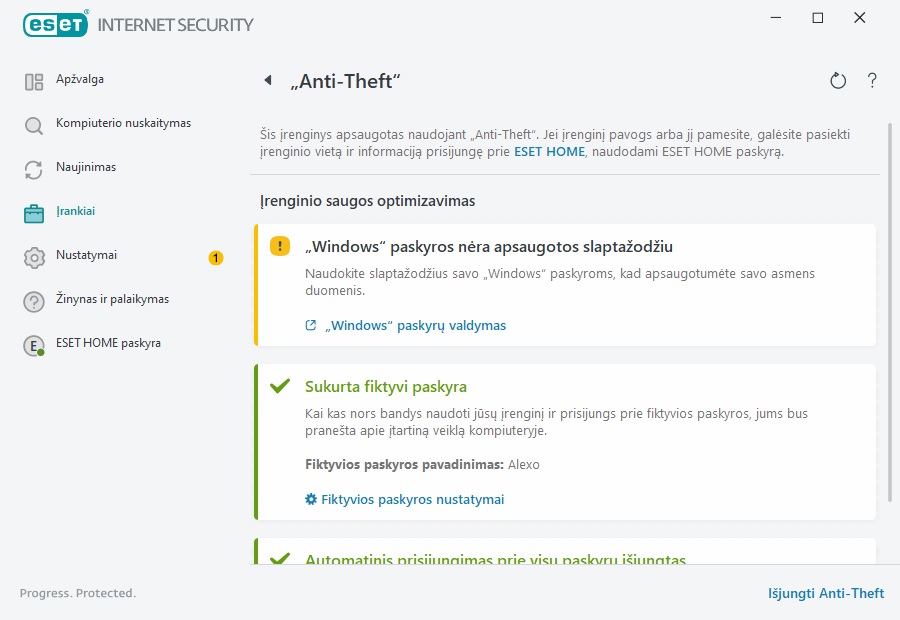Select Kompiuterio nuskaitymas in the sidebar
The width and height of the screenshot is (900, 620).
pos(123,123)
